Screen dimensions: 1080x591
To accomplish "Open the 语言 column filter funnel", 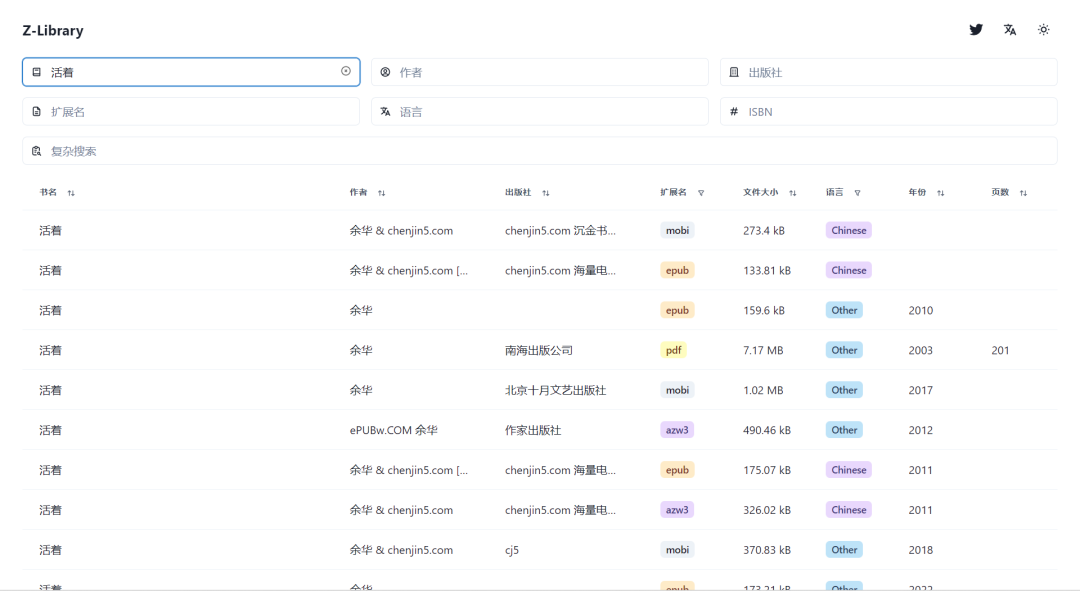I will point(859,191).
